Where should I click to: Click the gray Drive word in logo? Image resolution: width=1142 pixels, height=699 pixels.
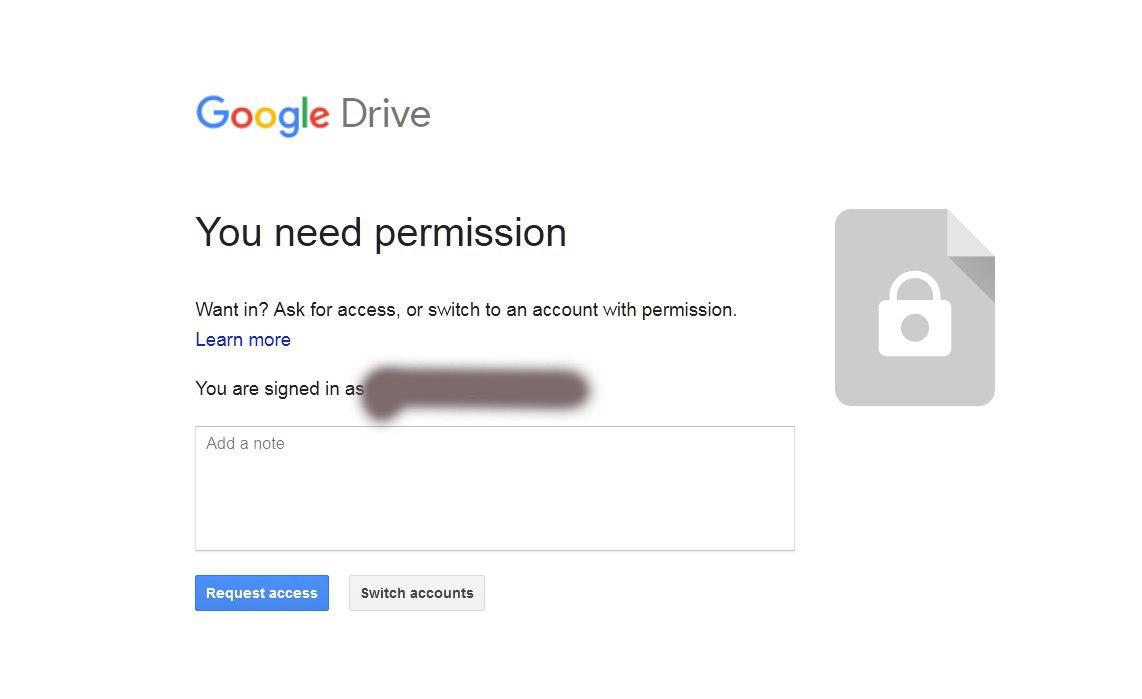point(385,114)
